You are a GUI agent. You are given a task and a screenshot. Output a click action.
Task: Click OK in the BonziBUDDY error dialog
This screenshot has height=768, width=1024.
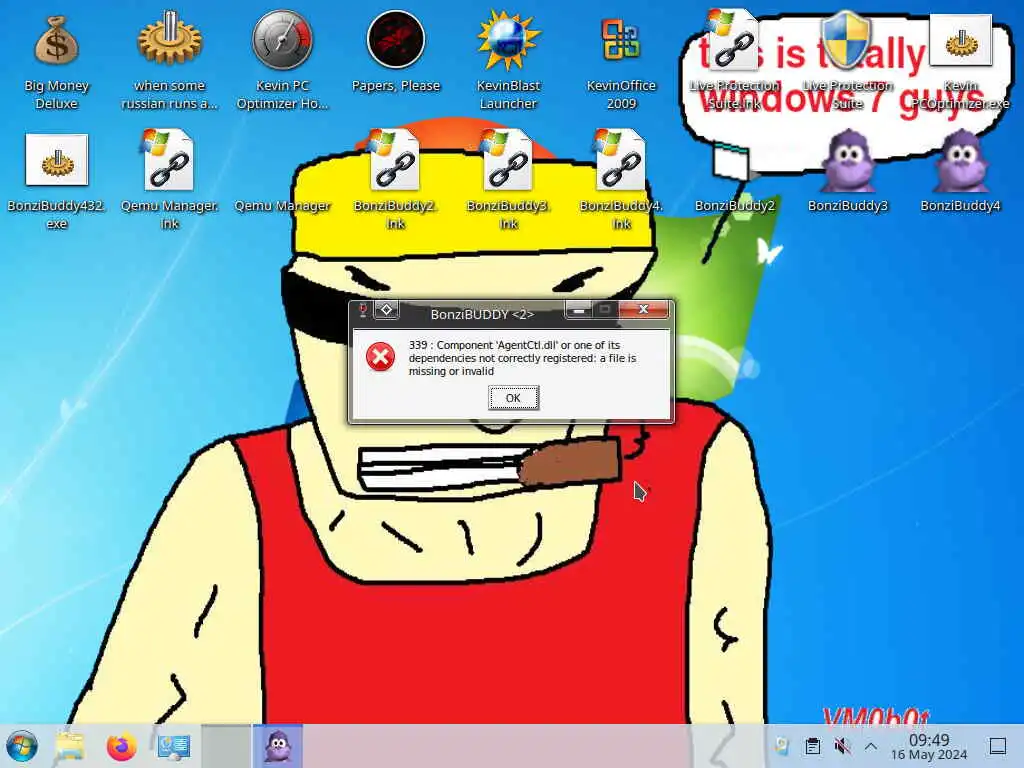(x=513, y=398)
